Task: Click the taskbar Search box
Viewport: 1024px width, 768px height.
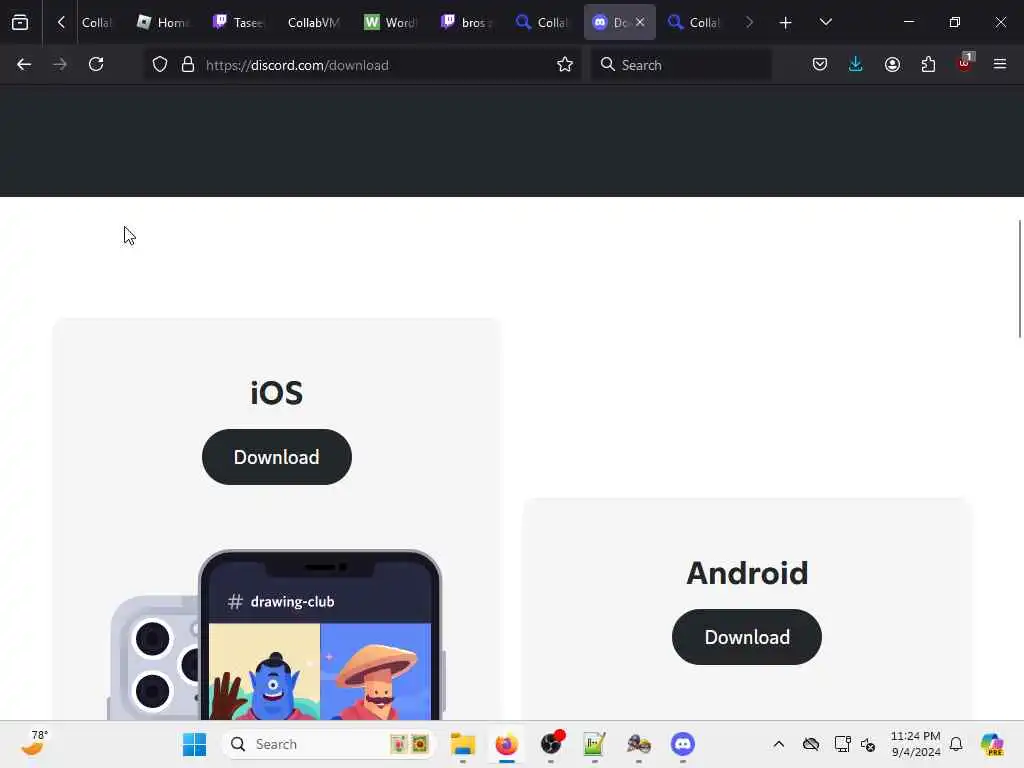Action: coord(329,744)
